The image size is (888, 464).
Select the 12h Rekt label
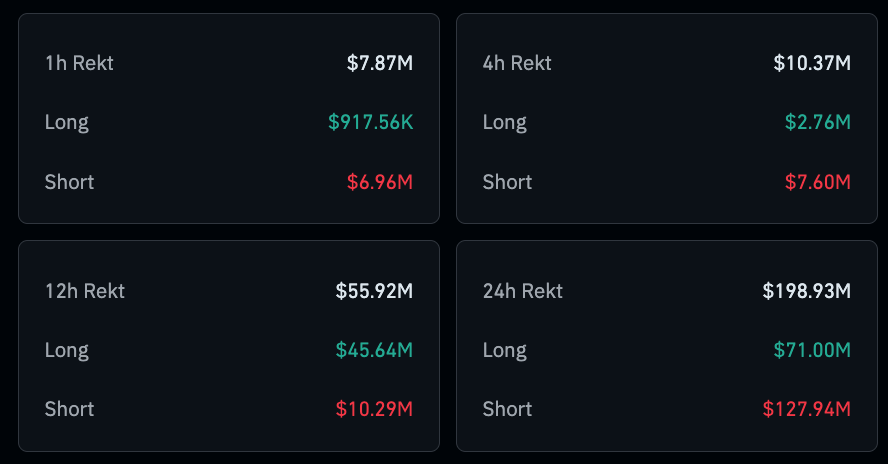pos(85,291)
